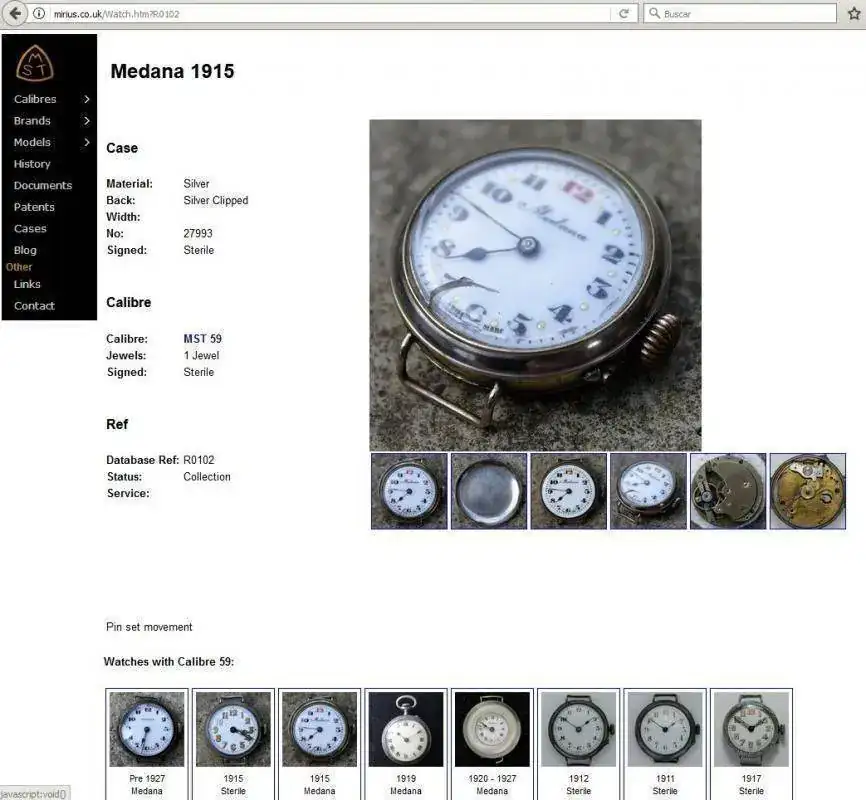Open the Patents section
The image size is (866, 800).
(x=34, y=207)
